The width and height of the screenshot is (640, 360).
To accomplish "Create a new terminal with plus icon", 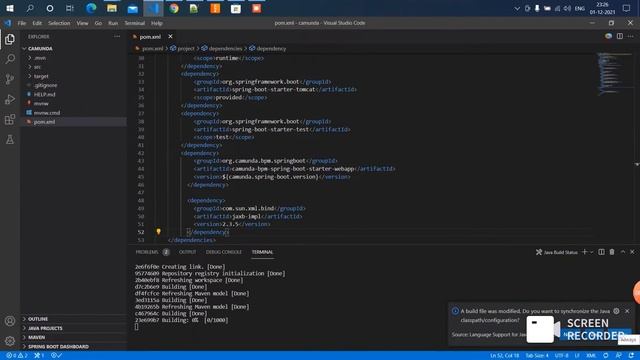I will [x=584, y=252].
